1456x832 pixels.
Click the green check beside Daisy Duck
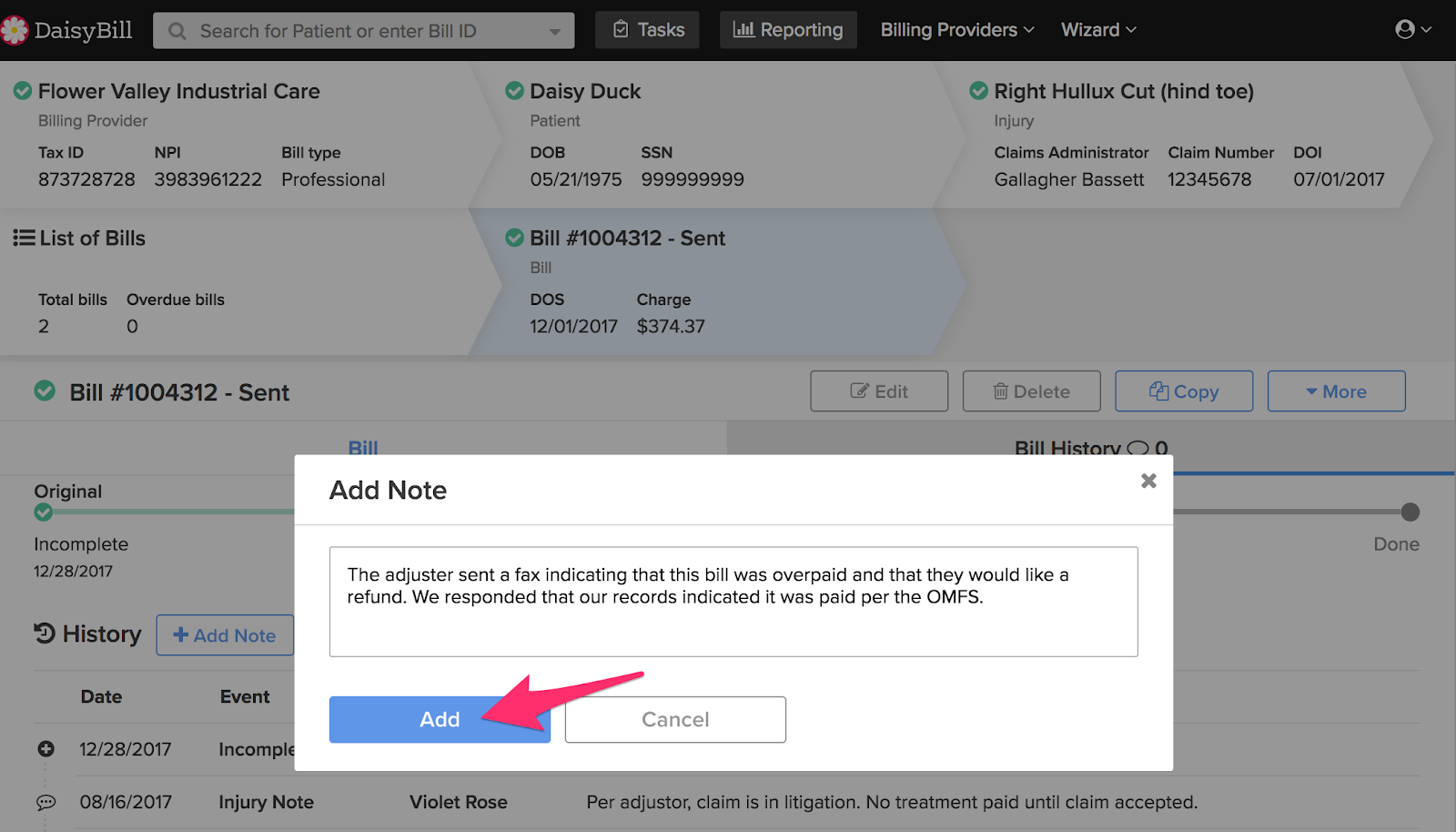pyautogui.click(x=514, y=91)
